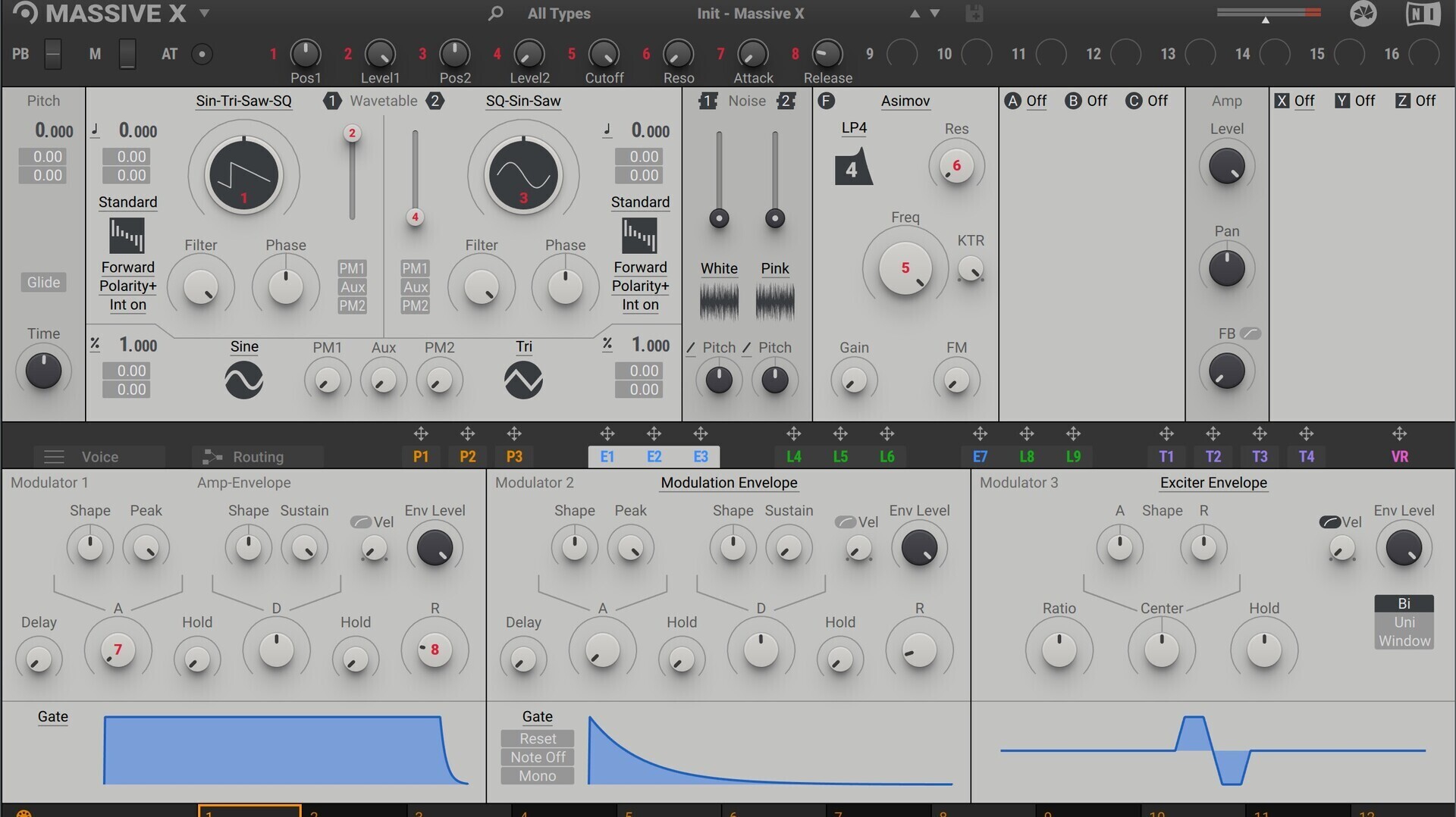Image resolution: width=1456 pixels, height=817 pixels.
Task: Select previous preset with up arrow
Action: (x=915, y=13)
